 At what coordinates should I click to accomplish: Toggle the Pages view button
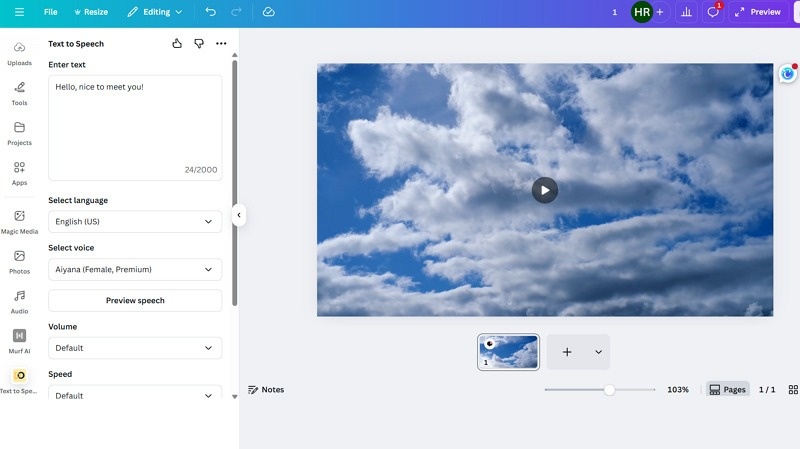pos(728,389)
